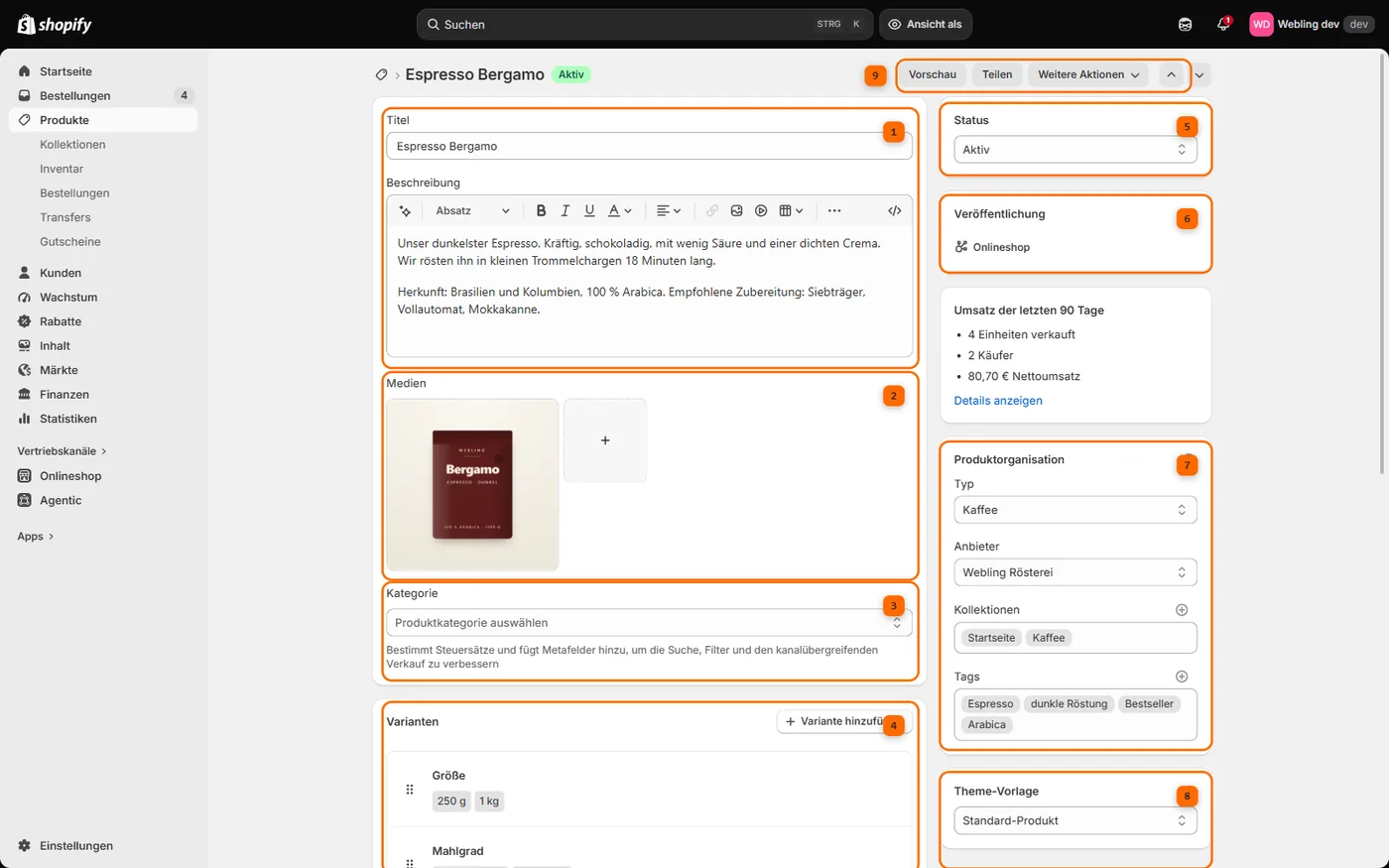The width and height of the screenshot is (1389, 868).
Task: Toggle italic formatting in description editor
Action: 566,210
